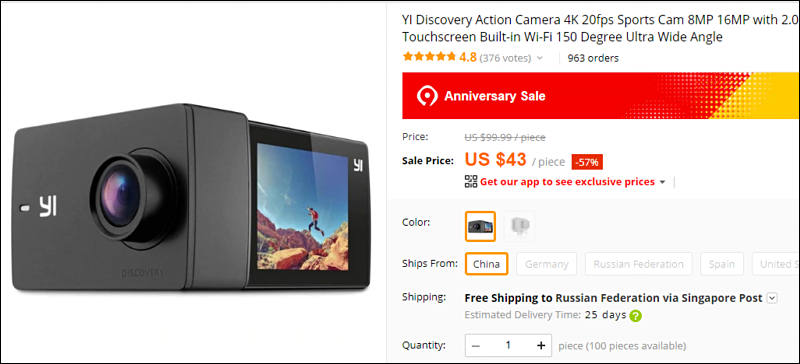Decrease quantity with the minus button

point(476,346)
